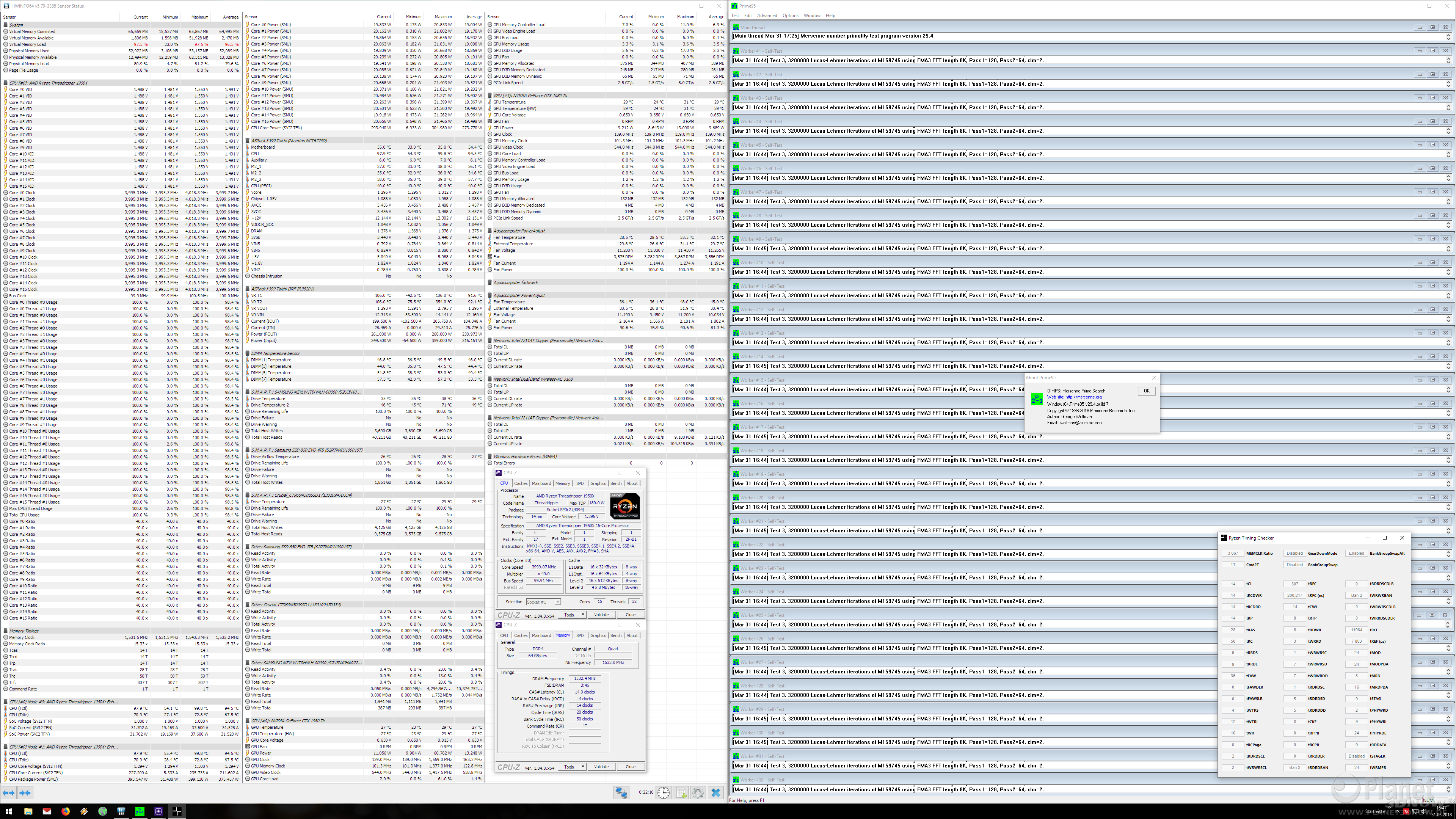Click Worker #2 log scroll arrows

point(1448,84)
